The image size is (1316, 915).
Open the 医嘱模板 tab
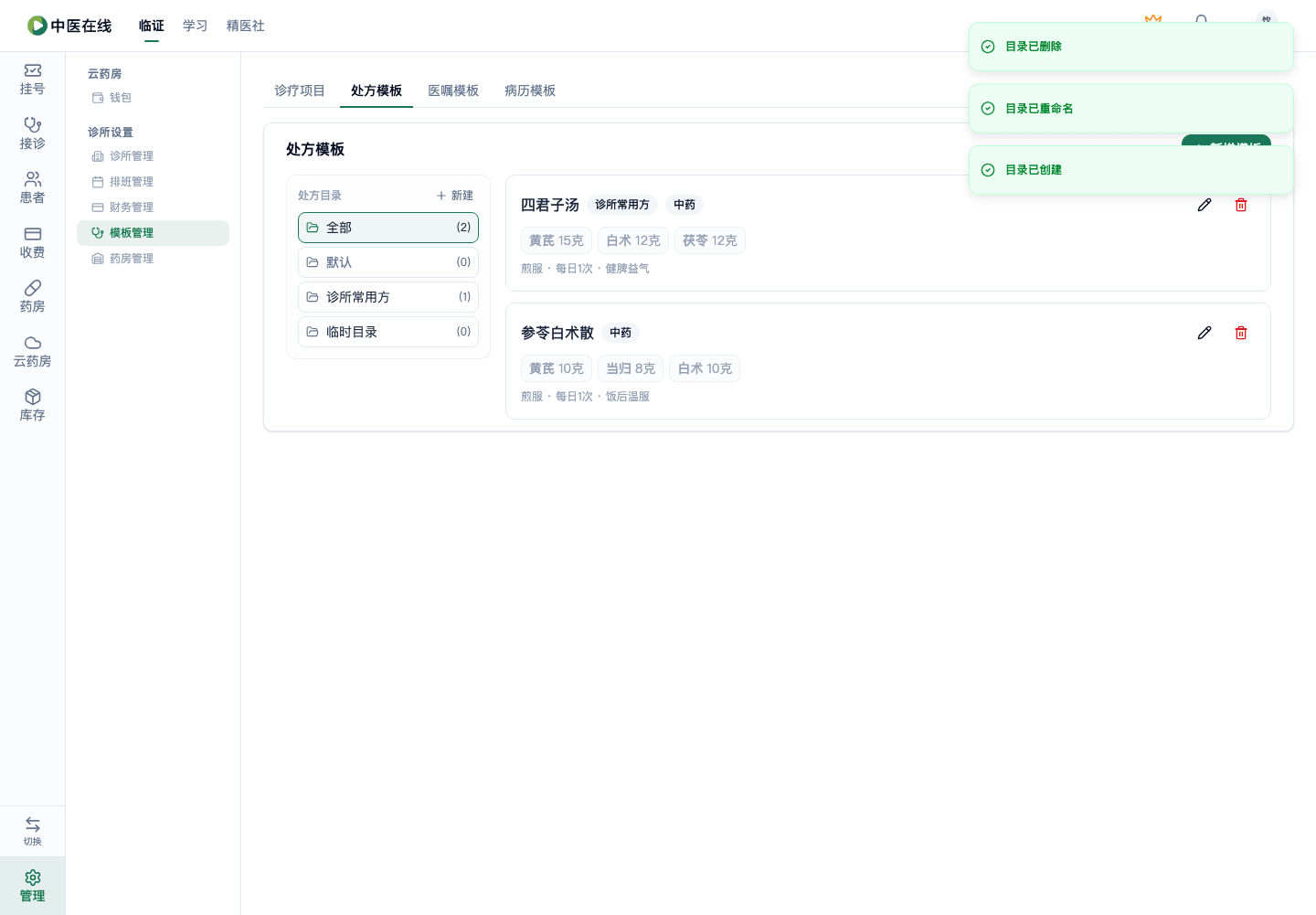(453, 90)
